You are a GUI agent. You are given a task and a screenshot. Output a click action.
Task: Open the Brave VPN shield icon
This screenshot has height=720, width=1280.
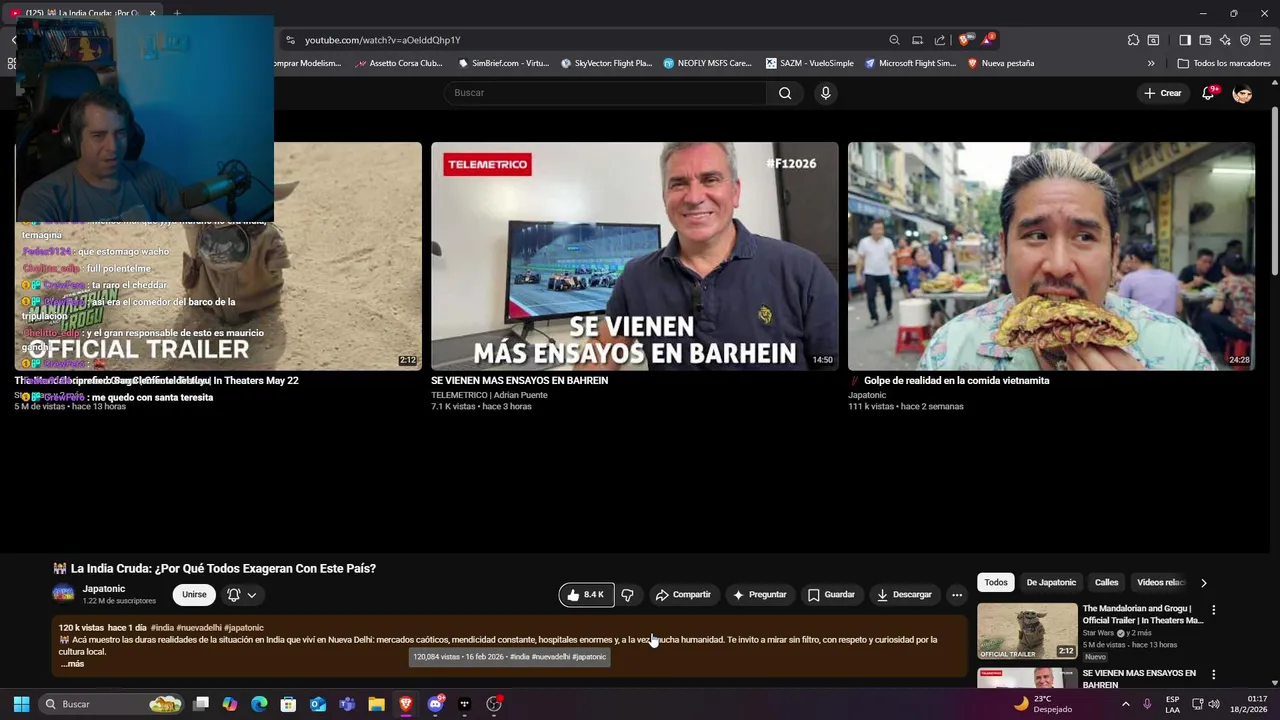tap(1245, 40)
